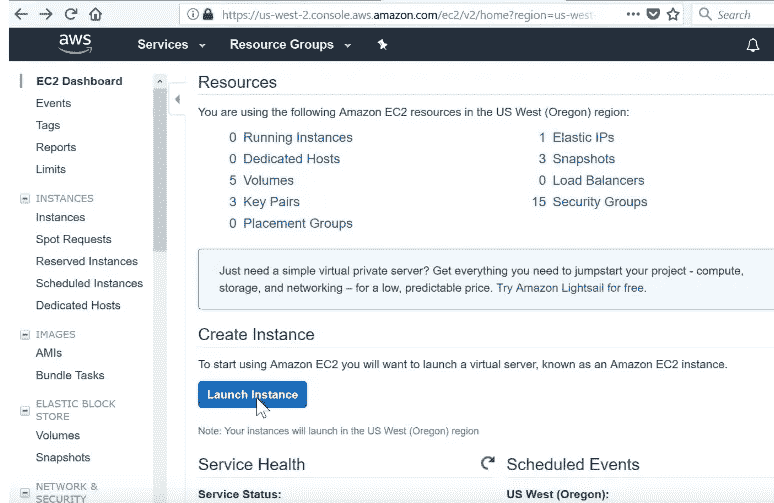
Task: Open Scheduled Instances in the sidebar
Action: point(89,283)
